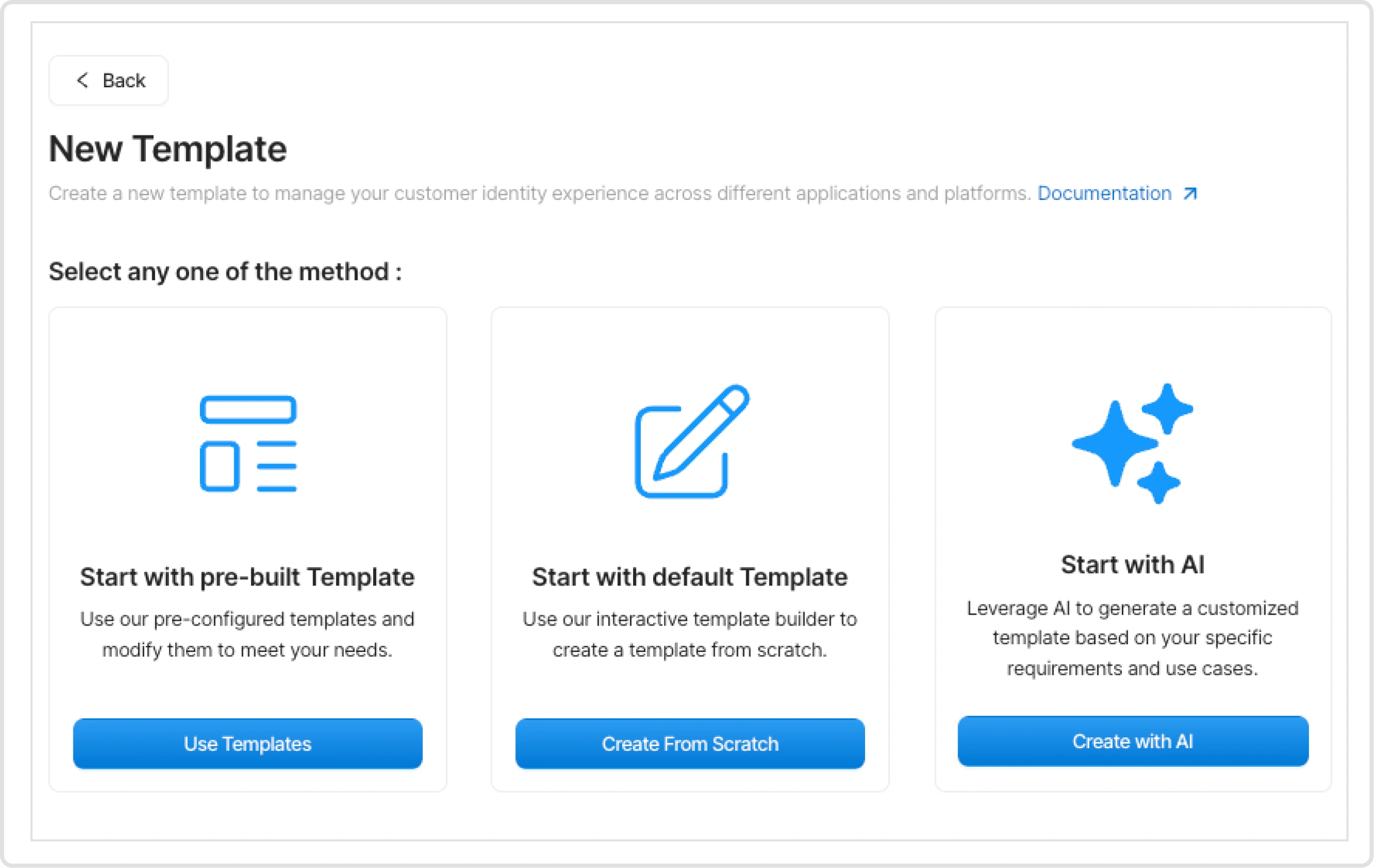Click the 'Start with default Template' heading
Viewport: 1374px width, 868px height.
(689, 577)
